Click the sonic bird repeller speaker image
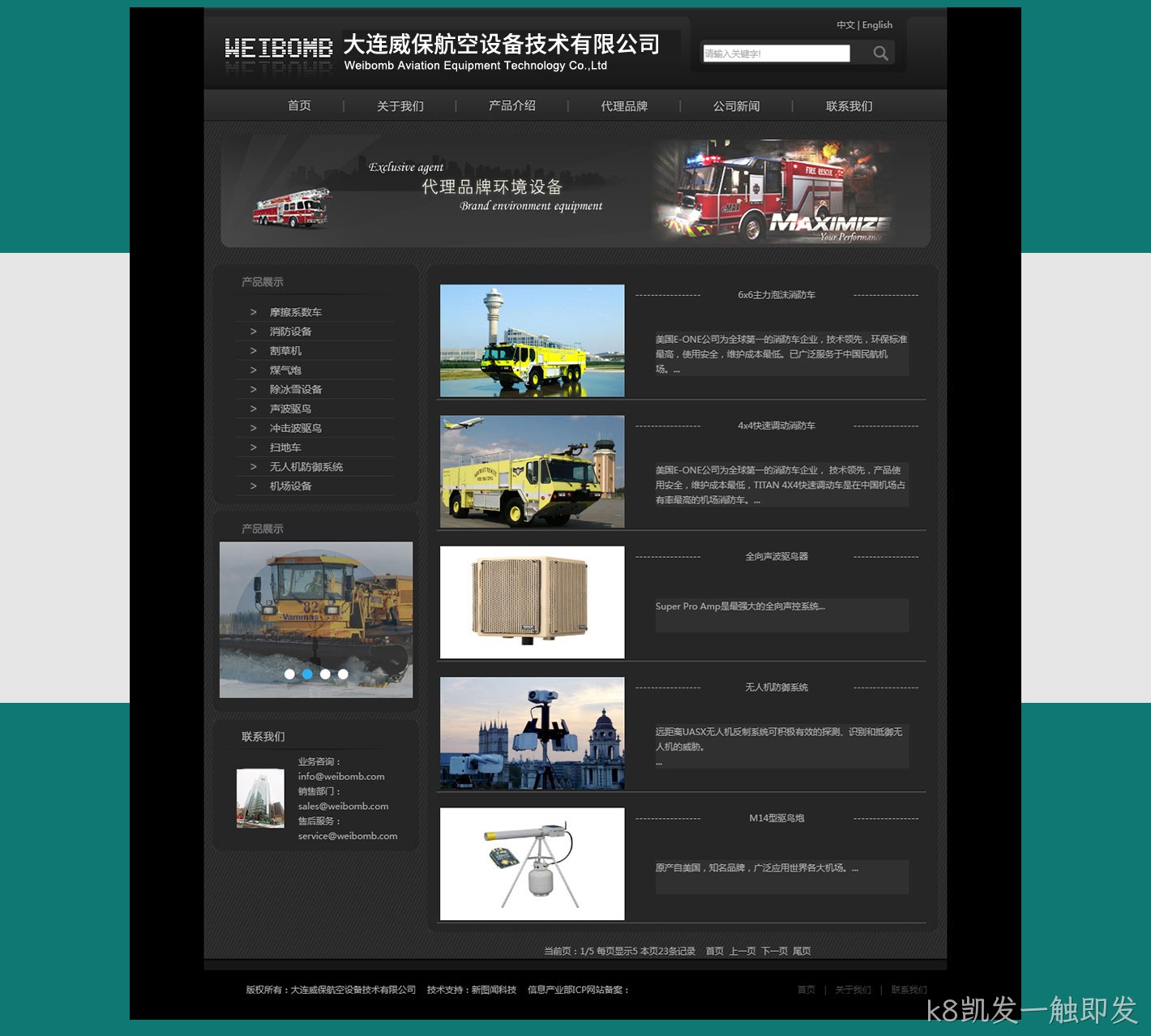 [x=533, y=602]
